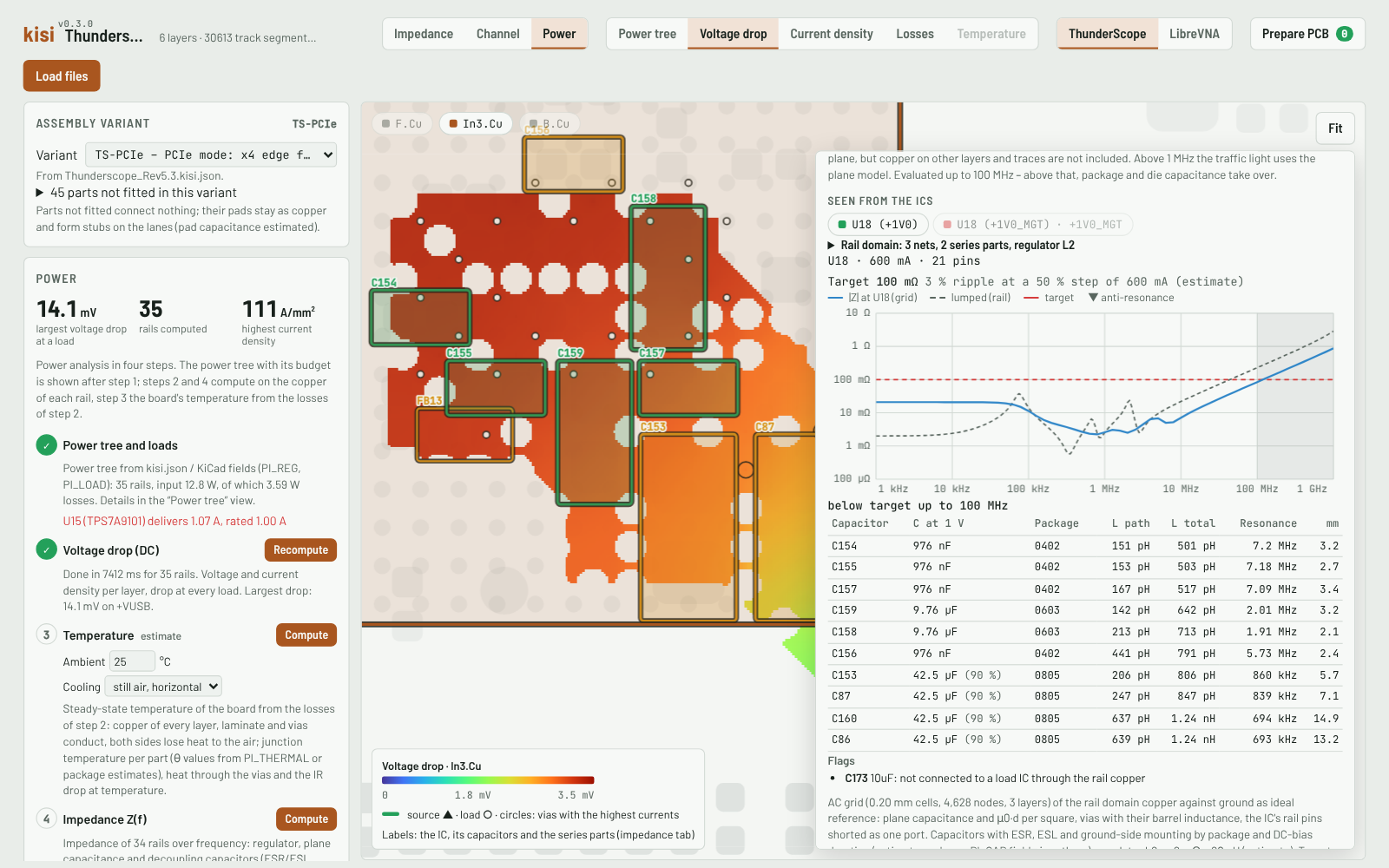Select capacitor C153 on the board view
The width and height of the screenshot is (1389, 868).
coord(688,527)
